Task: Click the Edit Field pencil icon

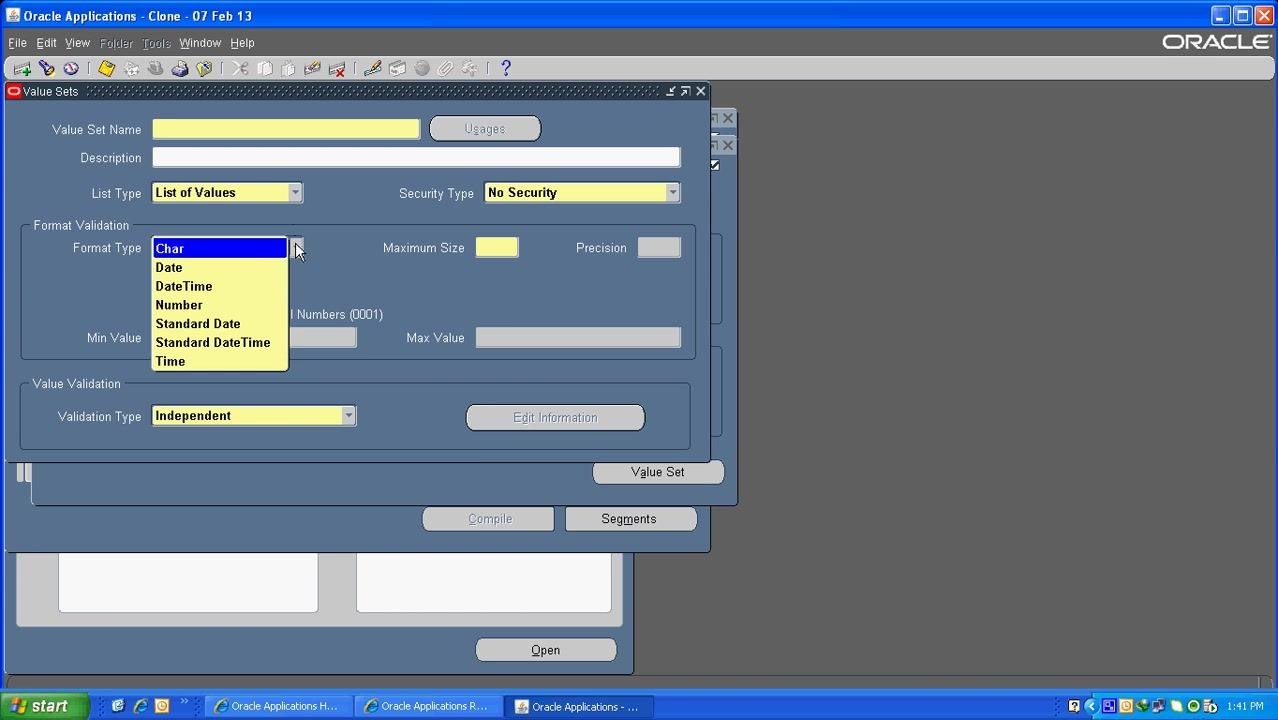Action: tap(373, 69)
